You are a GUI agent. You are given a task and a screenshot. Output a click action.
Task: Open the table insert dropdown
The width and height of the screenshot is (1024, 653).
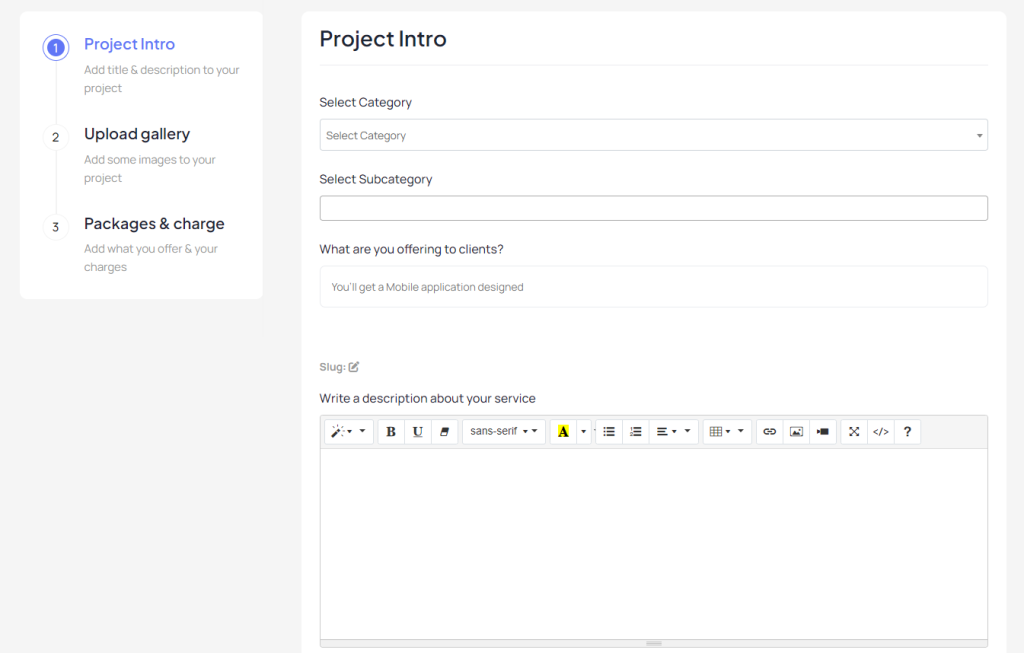coord(727,432)
